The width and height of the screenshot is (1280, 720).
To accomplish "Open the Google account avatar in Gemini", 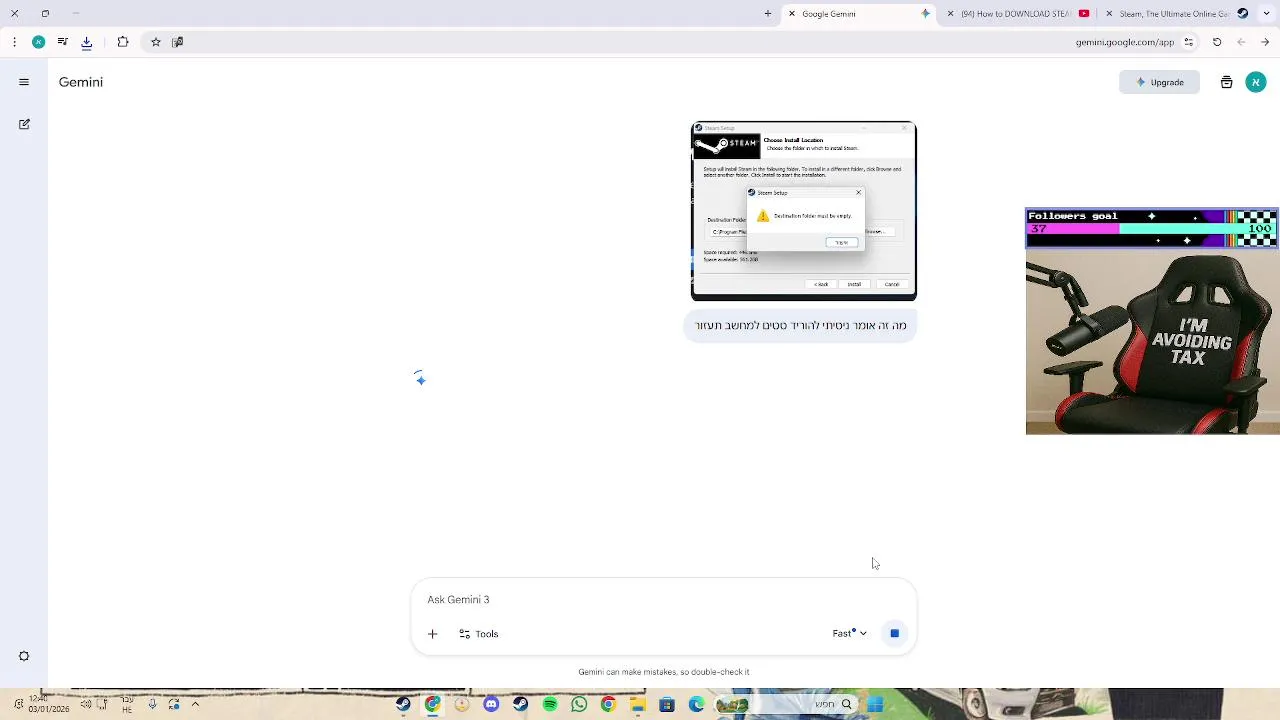I will tap(1256, 82).
